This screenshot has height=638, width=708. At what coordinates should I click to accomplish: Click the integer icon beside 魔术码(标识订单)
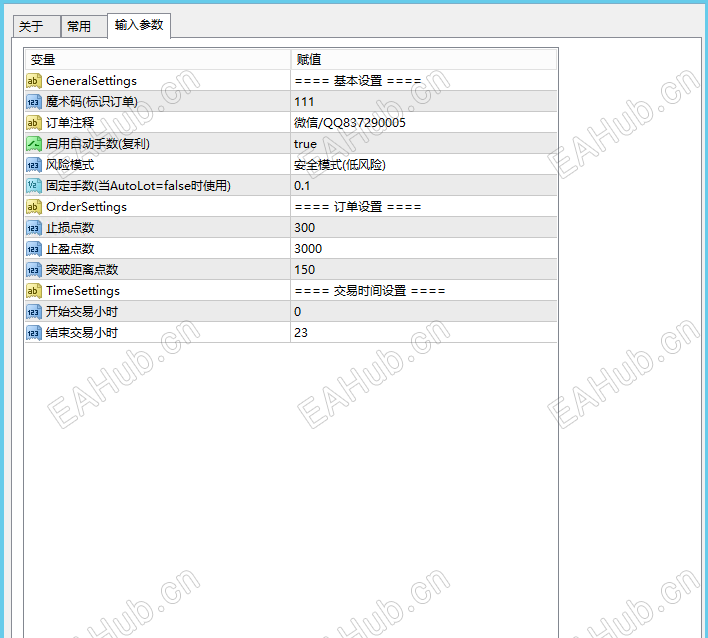click(33, 102)
